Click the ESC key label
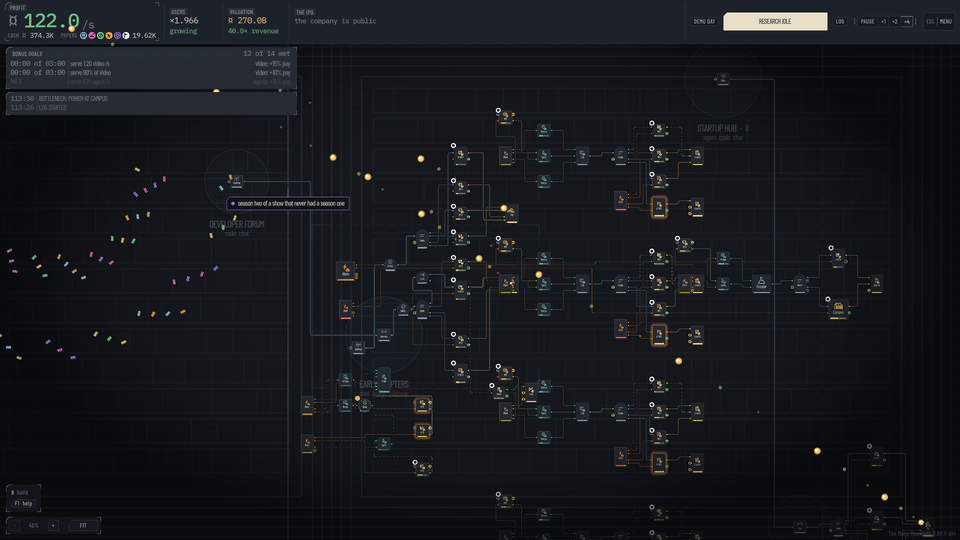Viewport: 960px width, 540px height. pyautogui.click(x=931, y=21)
